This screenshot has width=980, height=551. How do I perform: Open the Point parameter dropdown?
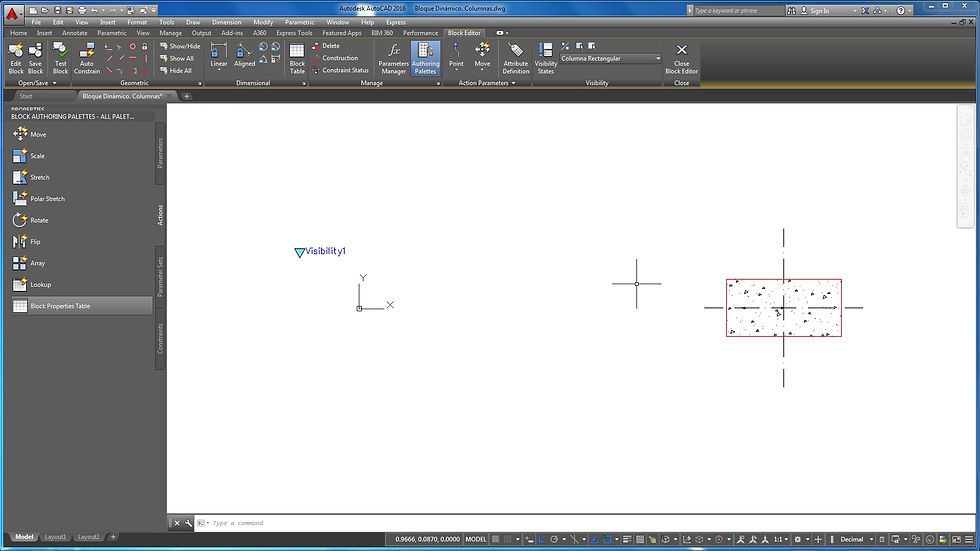(x=456, y=70)
